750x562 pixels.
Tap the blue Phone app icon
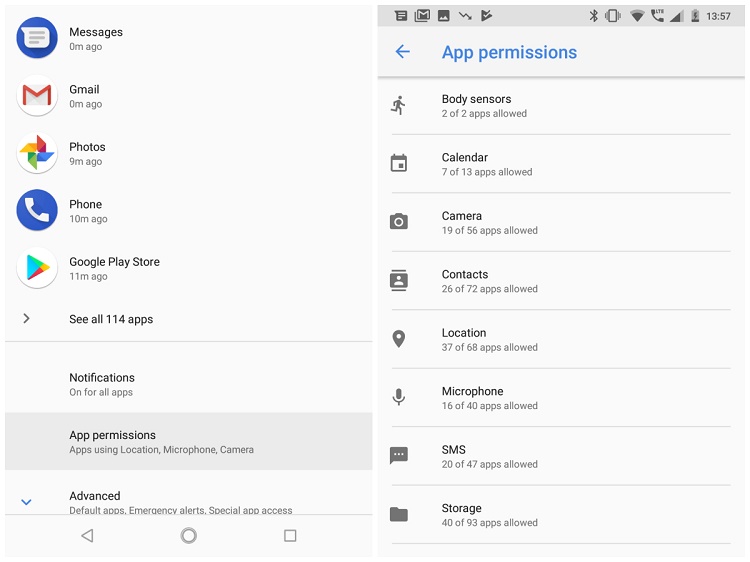[37, 210]
